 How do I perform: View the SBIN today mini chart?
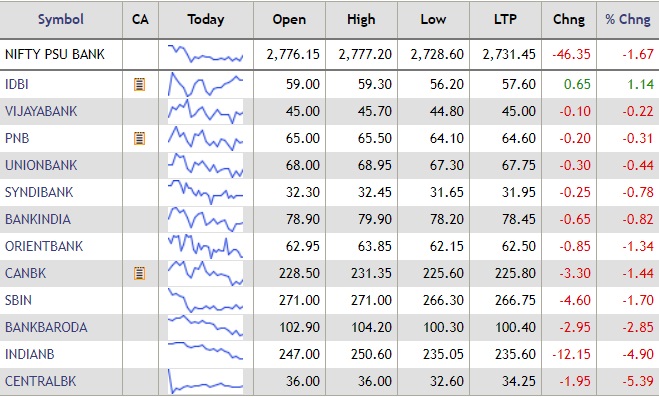click(x=206, y=300)
